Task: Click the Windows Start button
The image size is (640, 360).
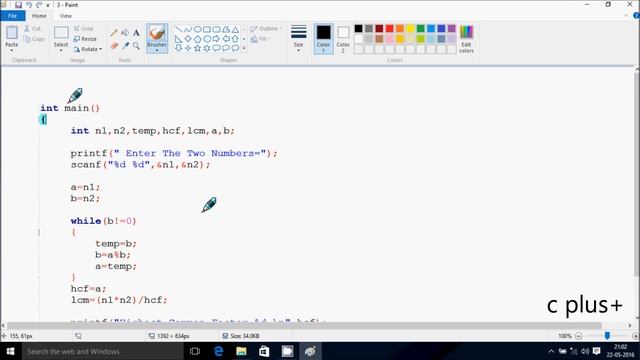Action: [11, 351]
